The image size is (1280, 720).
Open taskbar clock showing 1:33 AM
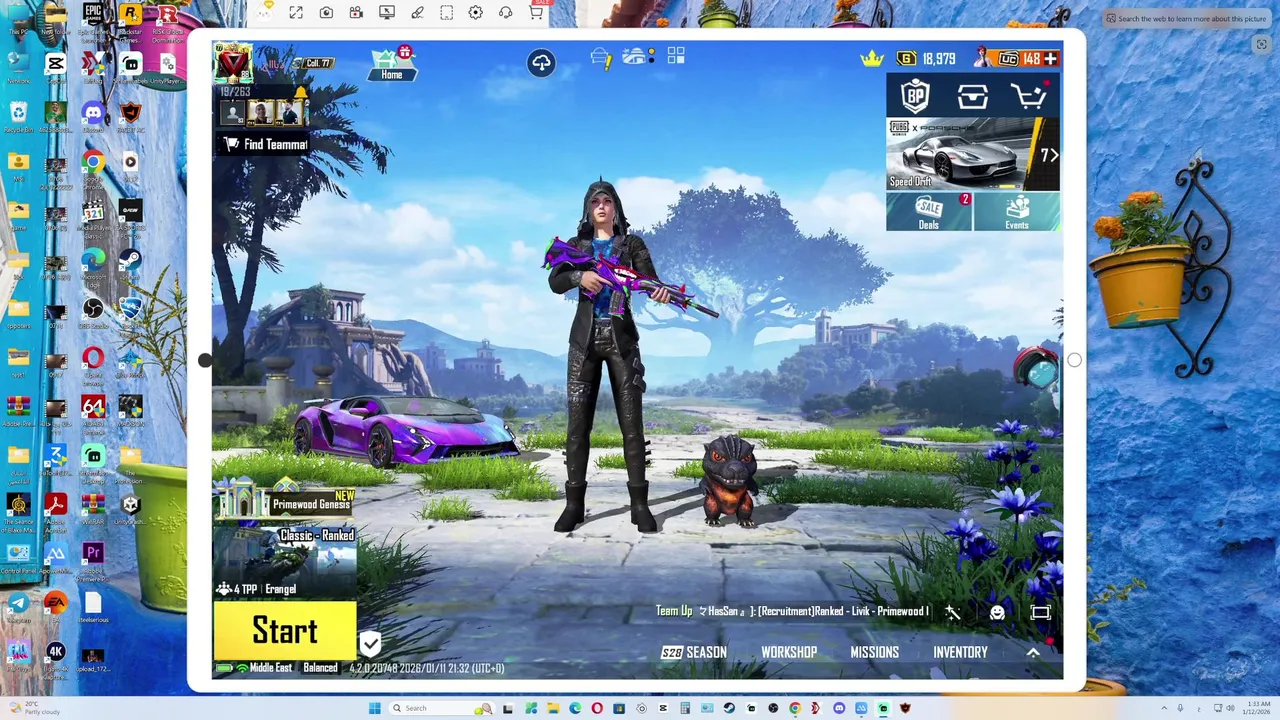click(x=1257, y=708)
